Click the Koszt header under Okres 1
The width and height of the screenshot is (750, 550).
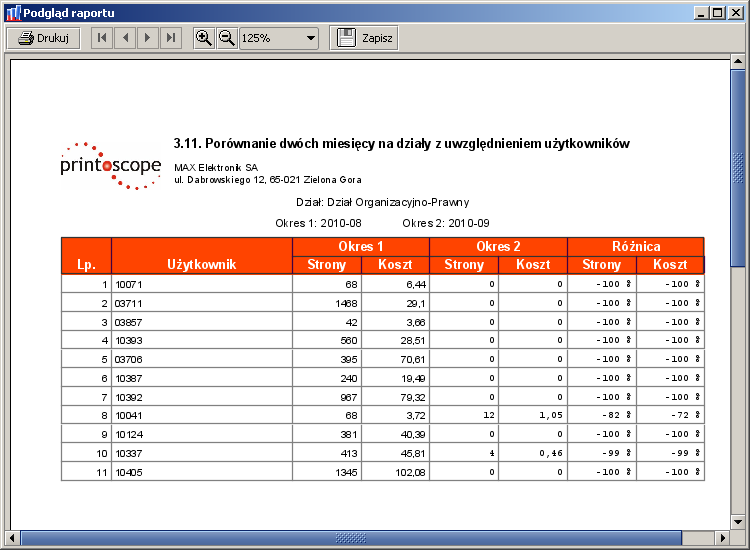point(395,264)
